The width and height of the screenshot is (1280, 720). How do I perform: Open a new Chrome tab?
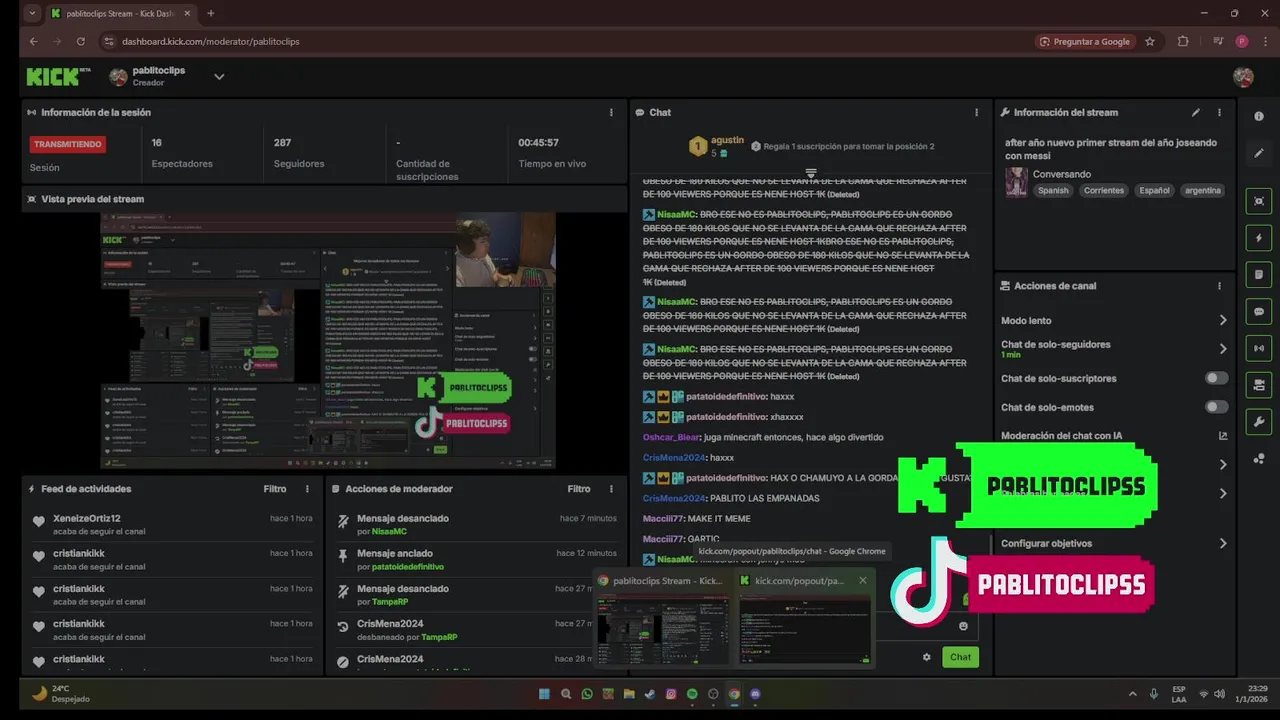tap(210, 14)
